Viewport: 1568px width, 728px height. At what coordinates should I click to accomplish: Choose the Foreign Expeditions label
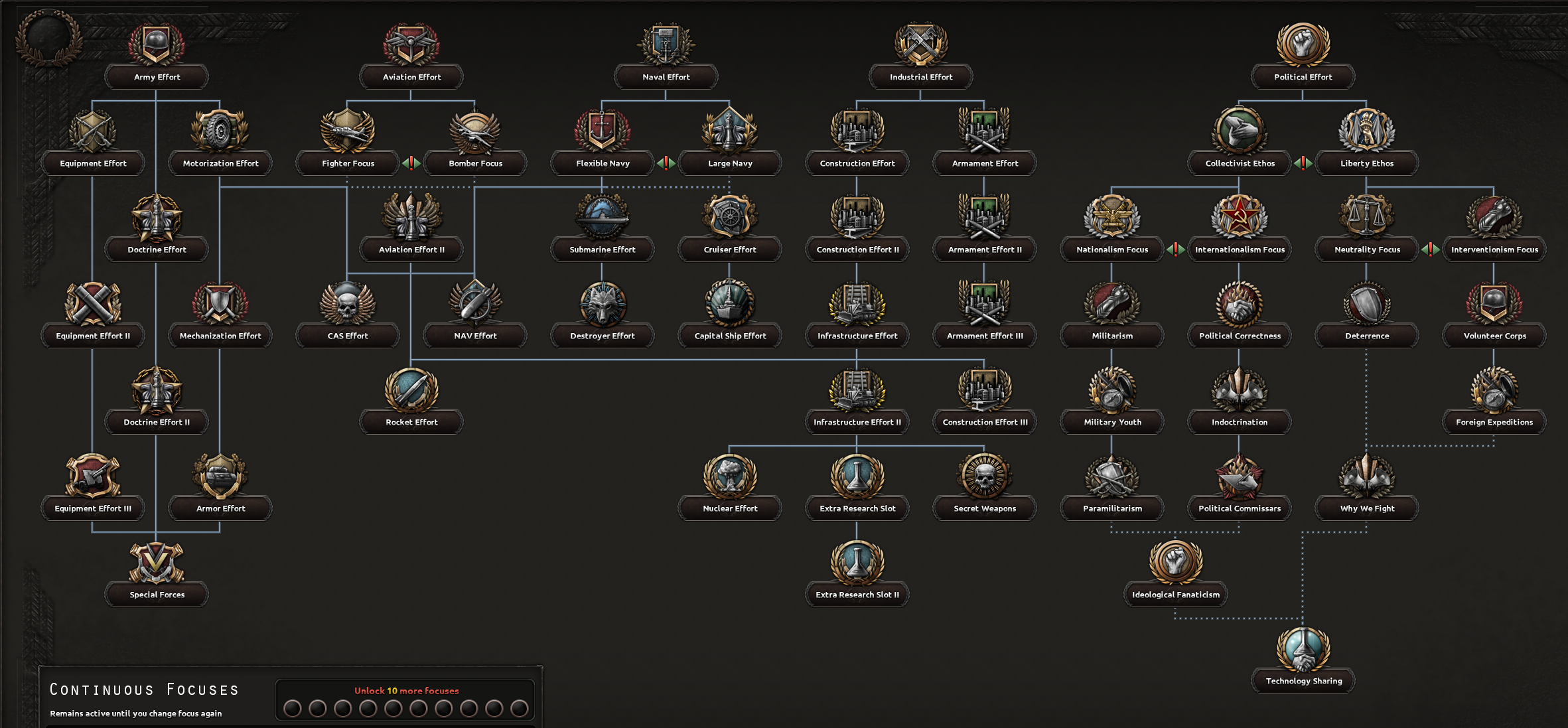click(x=1494, y=422)
